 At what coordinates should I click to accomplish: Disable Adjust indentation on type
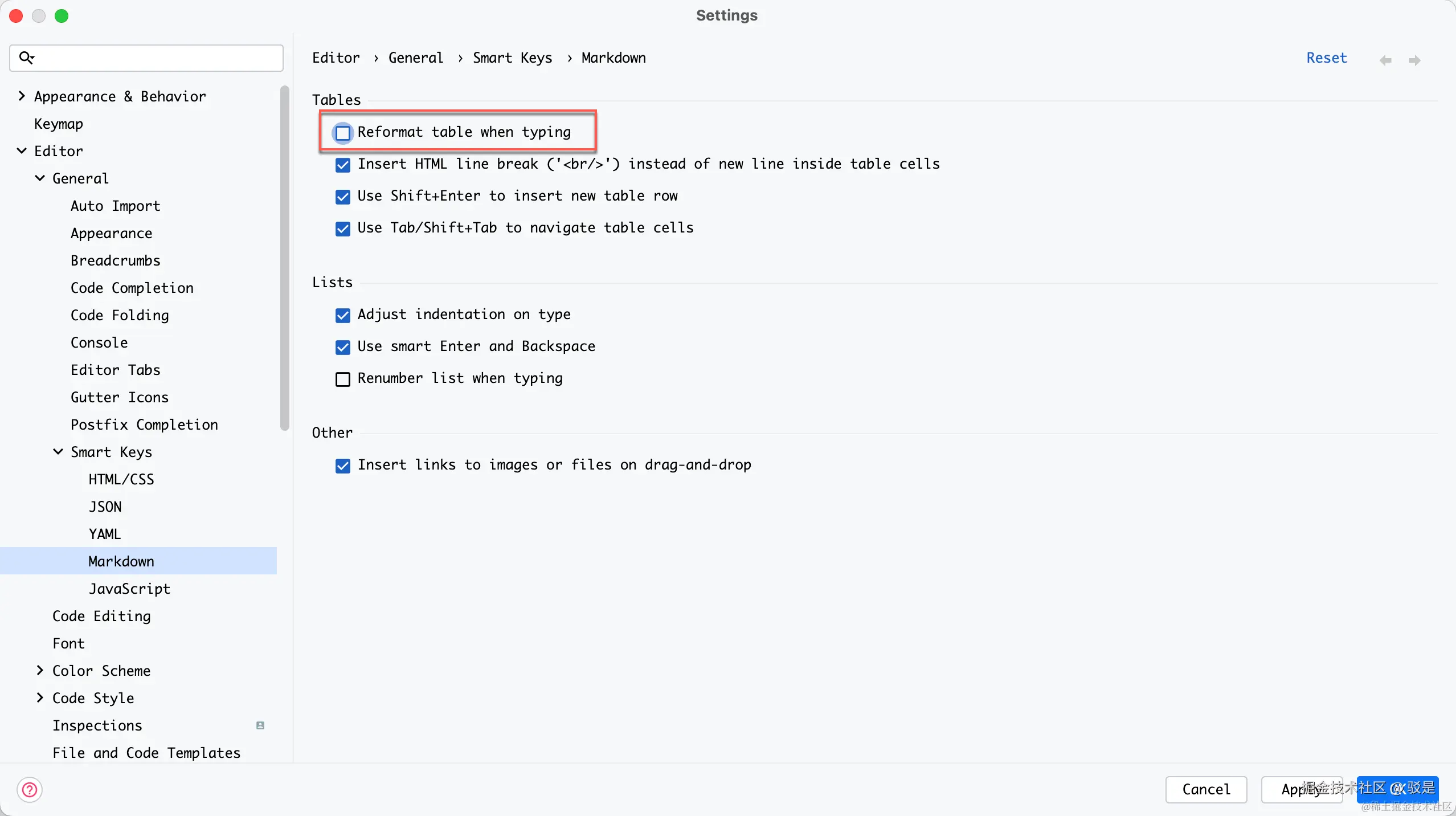[343, 315]
